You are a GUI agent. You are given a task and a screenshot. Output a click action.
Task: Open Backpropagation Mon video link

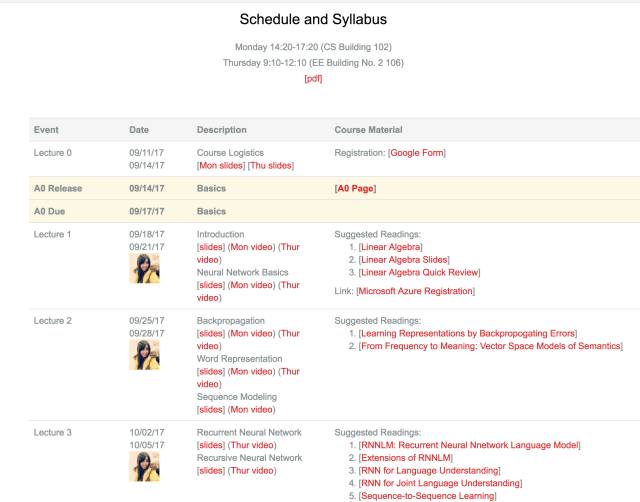(251, 333)
